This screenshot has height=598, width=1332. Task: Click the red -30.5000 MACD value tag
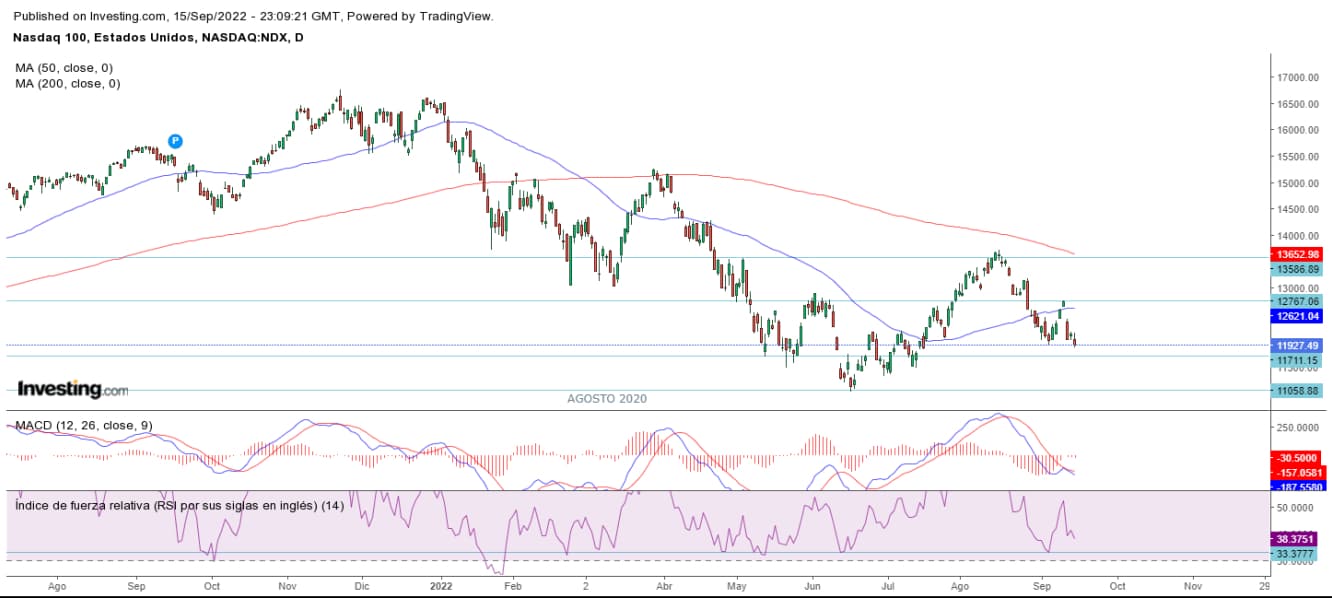[1294, 457]
